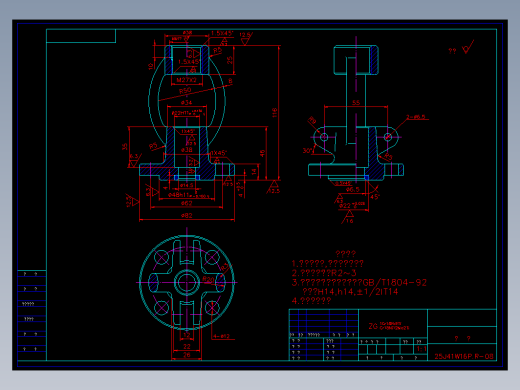
Task: Select the 'R50' radius dimension text
Action: click(x=185, y=91)
